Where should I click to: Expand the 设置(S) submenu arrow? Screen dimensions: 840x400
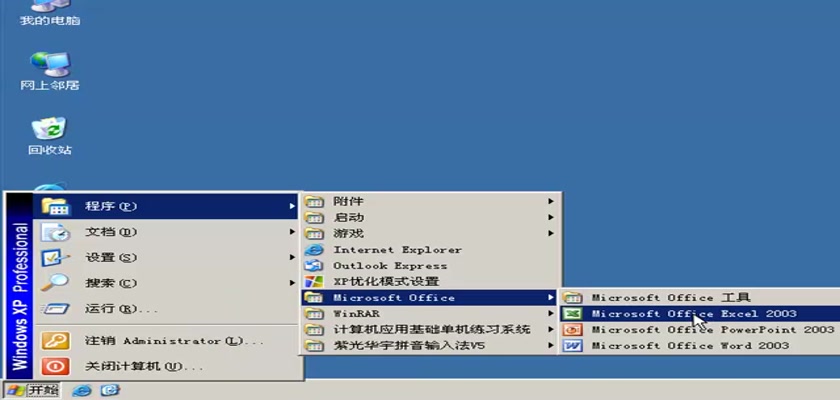[292, 258]
